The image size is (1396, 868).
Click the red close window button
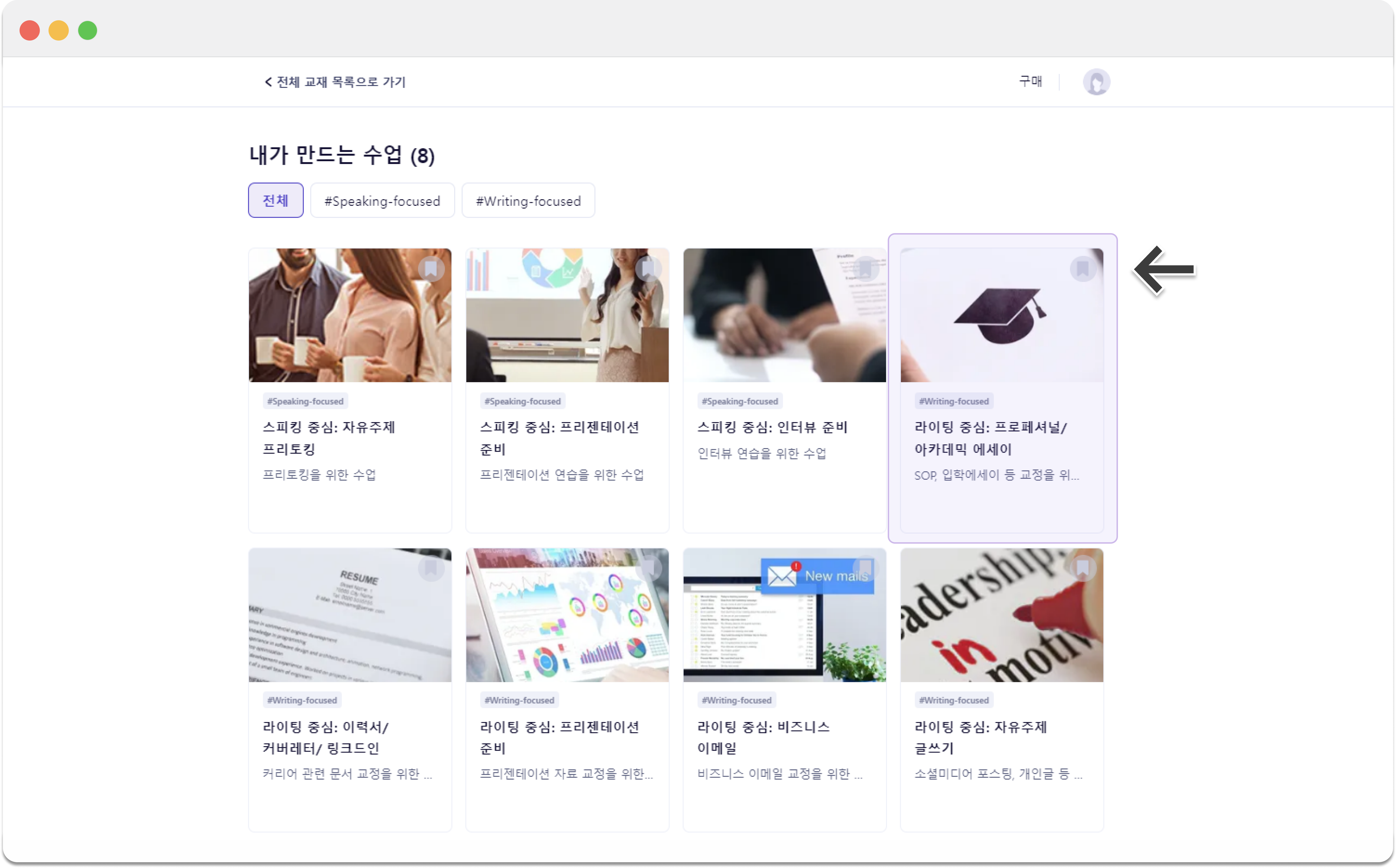30,30
